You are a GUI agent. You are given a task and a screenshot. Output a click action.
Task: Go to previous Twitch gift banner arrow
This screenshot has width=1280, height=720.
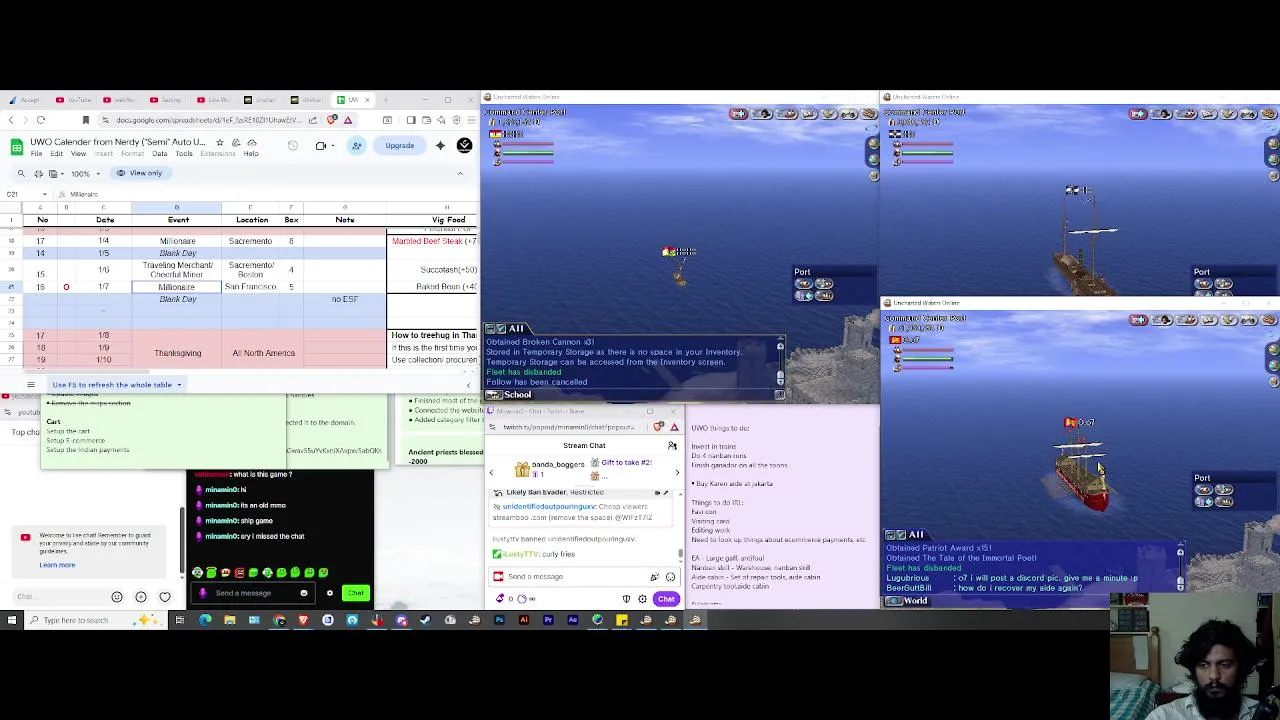[491, 473]
